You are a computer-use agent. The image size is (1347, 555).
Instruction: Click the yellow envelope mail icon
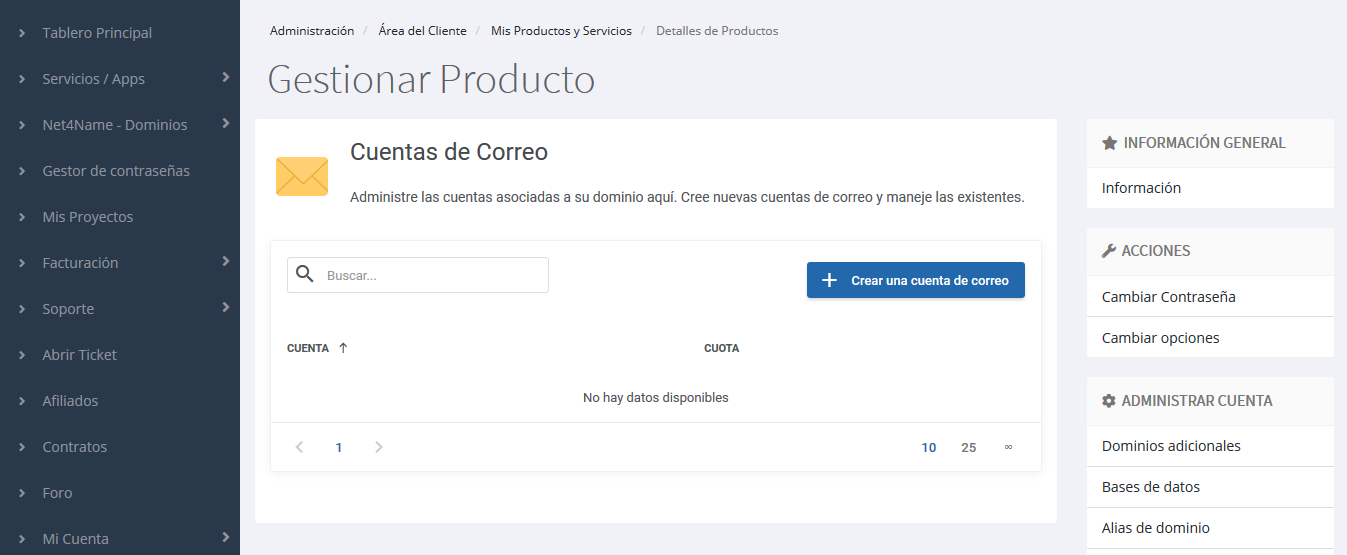[301, 176]
